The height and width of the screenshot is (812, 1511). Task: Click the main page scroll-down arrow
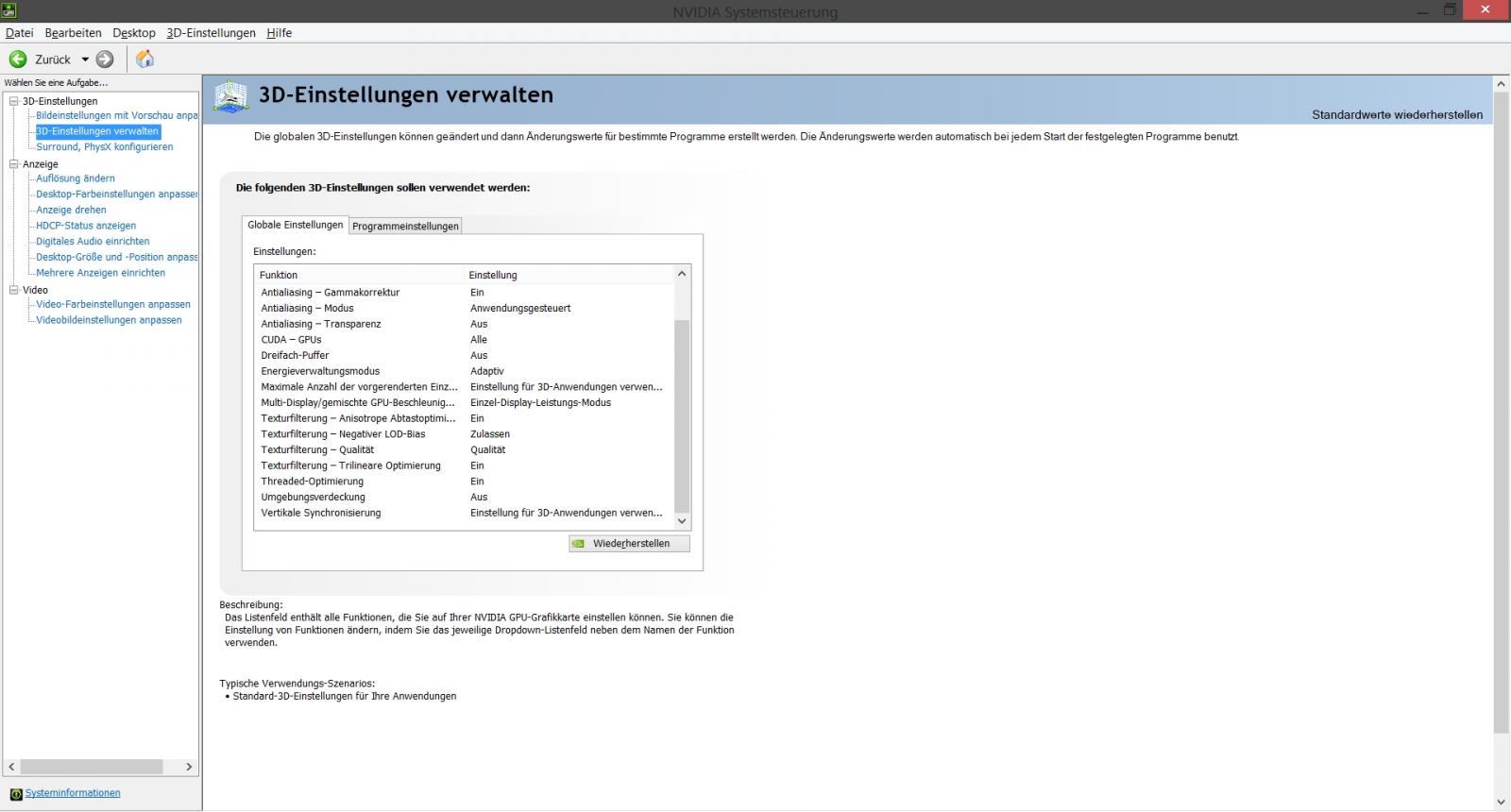point(1502,803)
